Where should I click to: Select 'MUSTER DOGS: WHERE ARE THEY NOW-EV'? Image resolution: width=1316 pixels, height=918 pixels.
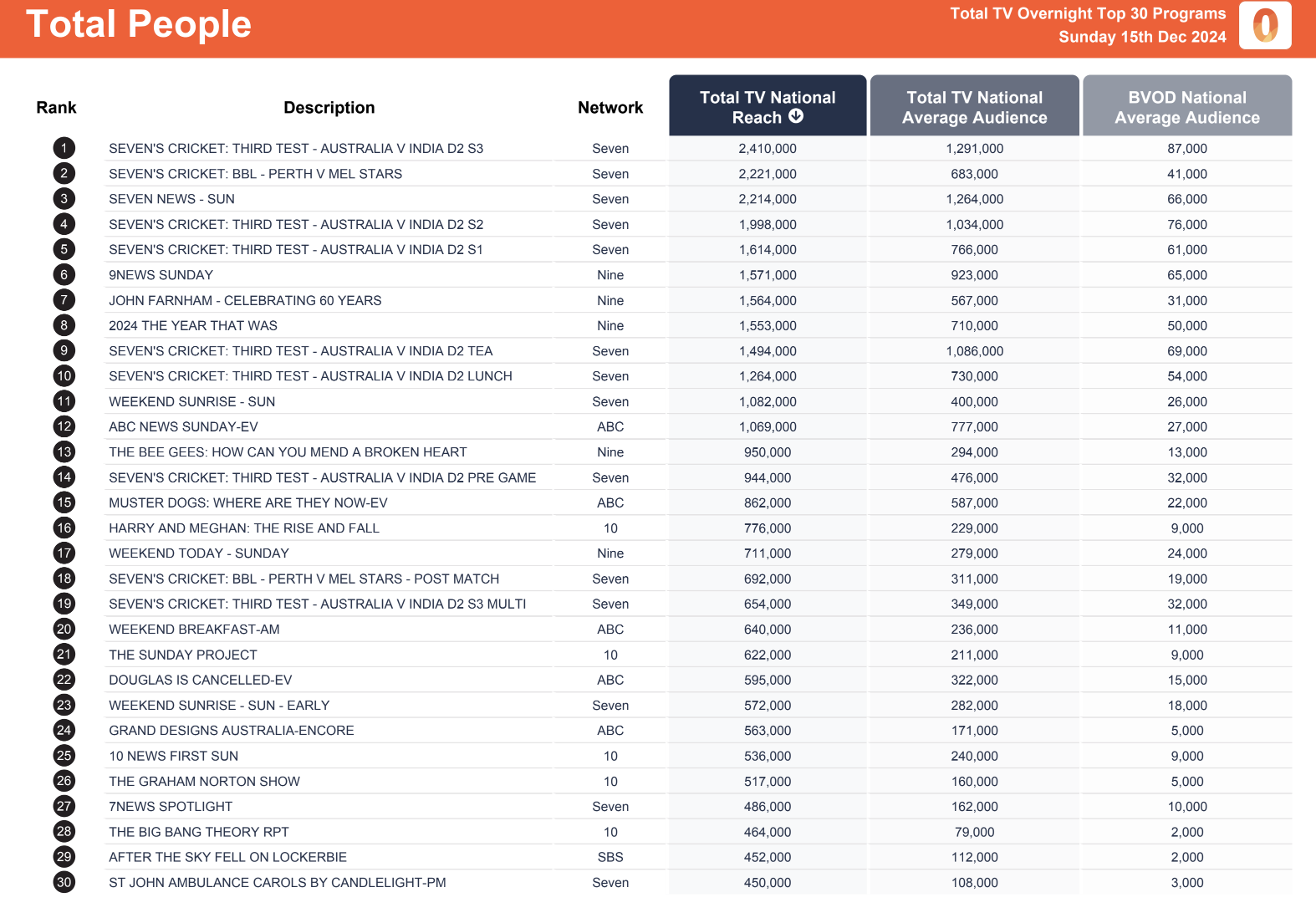point(248,502)
